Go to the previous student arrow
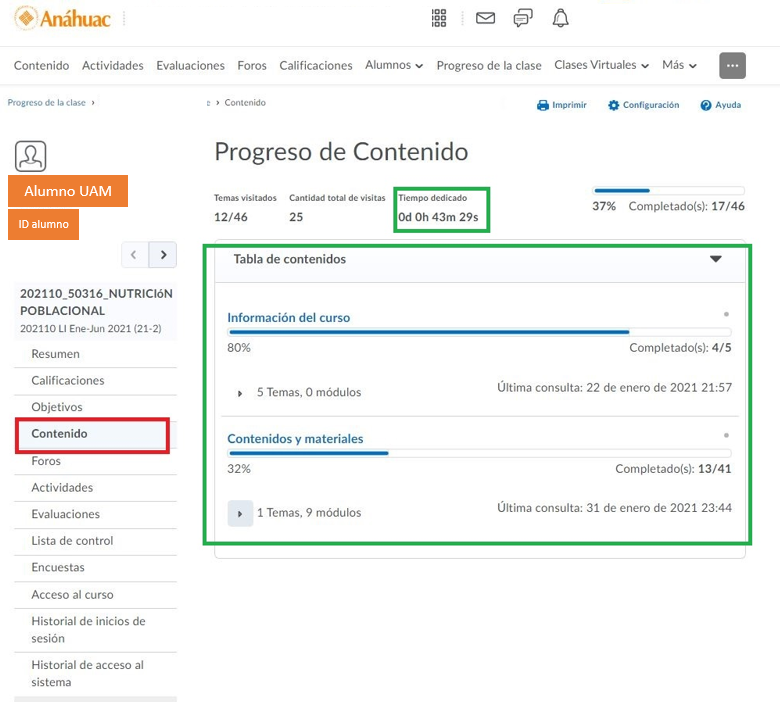 coord(135,255)
